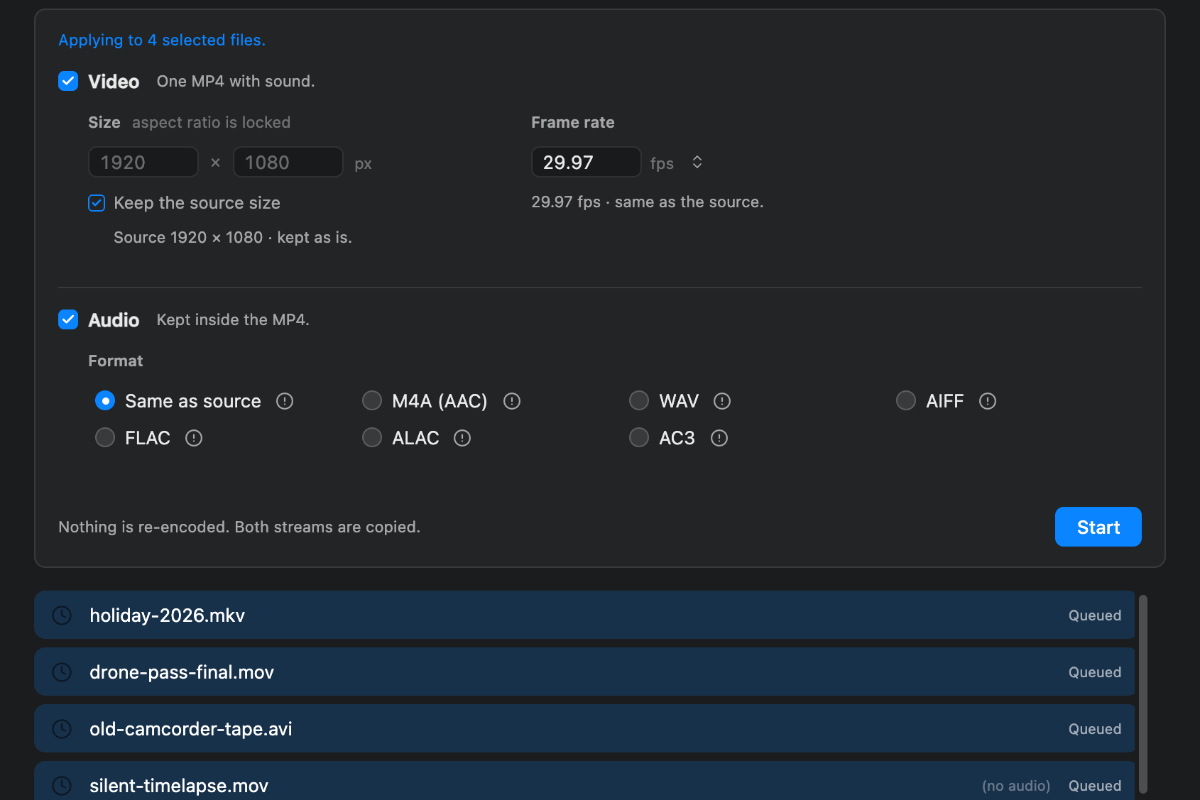Click '29.97 fps · same as the source.'

pos(647,202)
